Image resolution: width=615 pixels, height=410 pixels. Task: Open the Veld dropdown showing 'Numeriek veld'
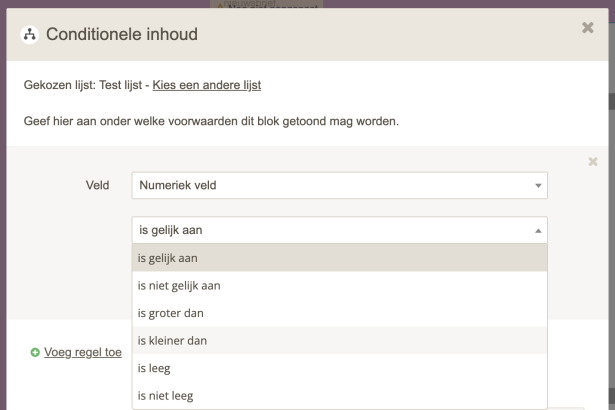tap(330, 185)
